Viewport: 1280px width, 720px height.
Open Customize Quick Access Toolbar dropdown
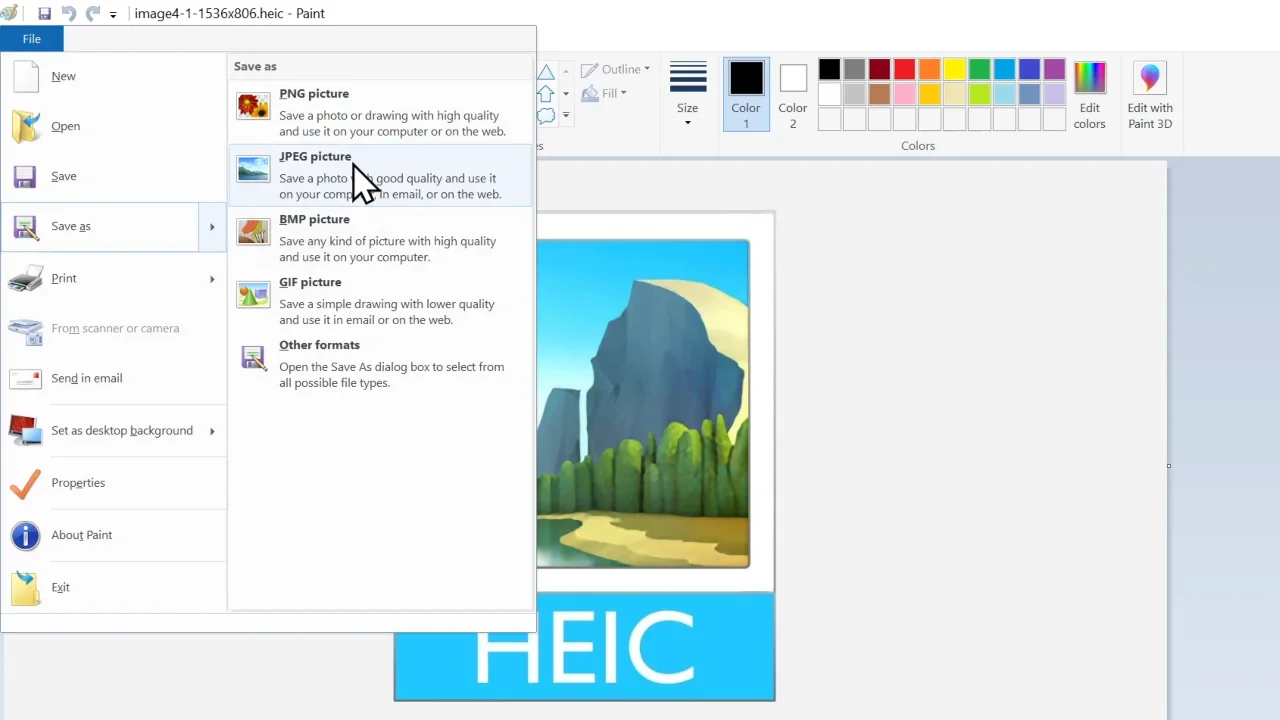pyautogui.click(x=113, y=15)
